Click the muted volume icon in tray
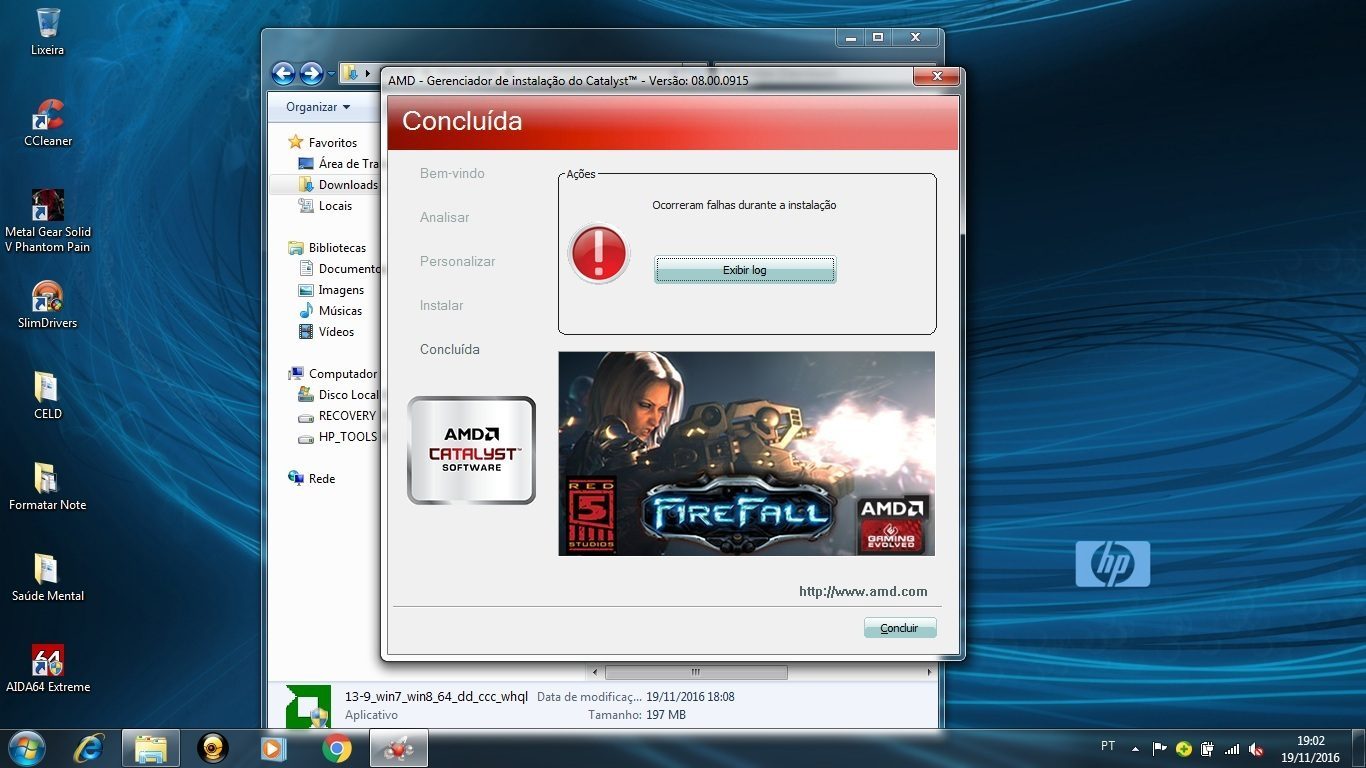Viewport: 1366px width, 768px height. (1257, 749)
